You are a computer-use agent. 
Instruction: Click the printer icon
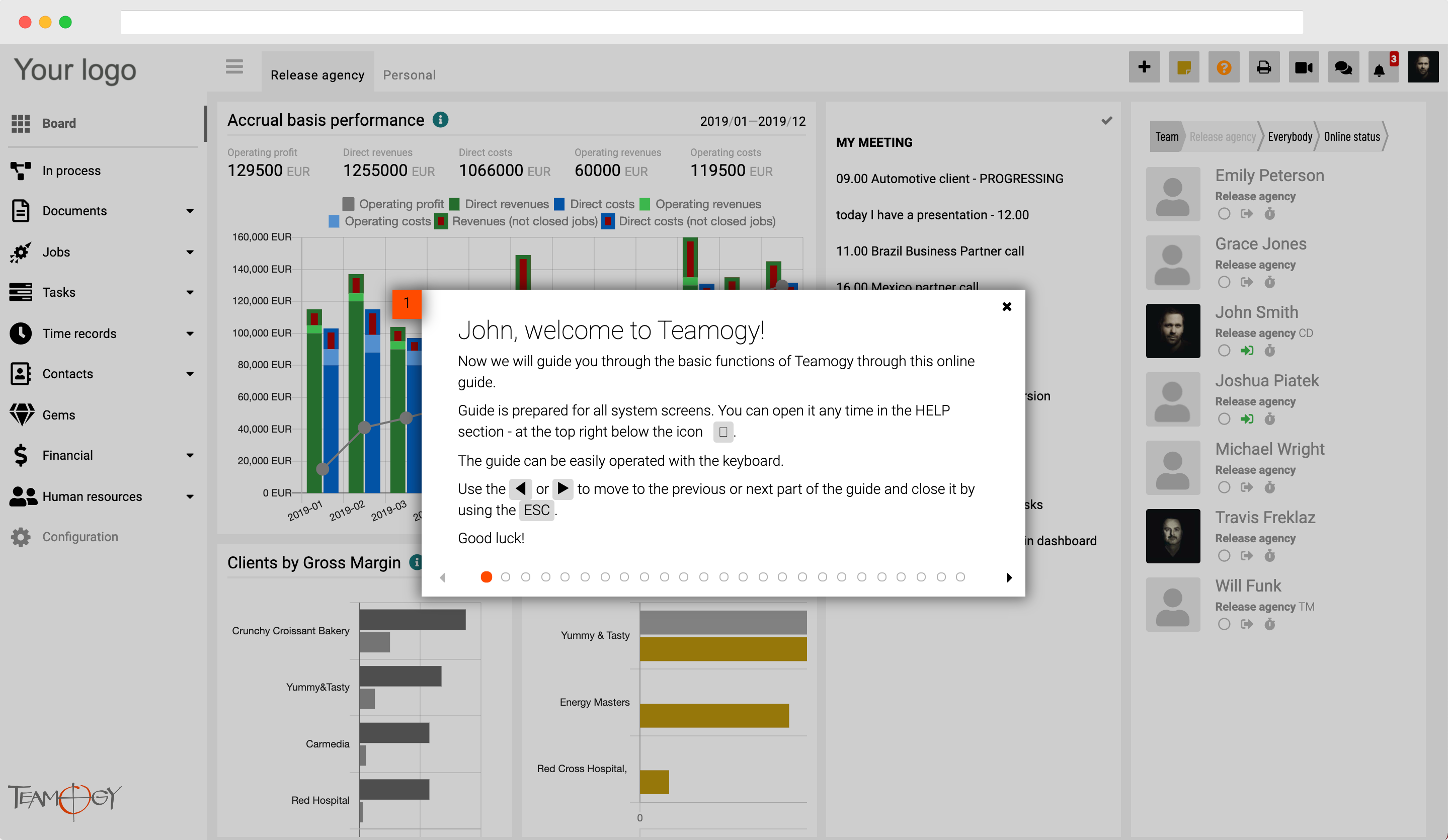pyautogui.click(x=1263, y=67)
